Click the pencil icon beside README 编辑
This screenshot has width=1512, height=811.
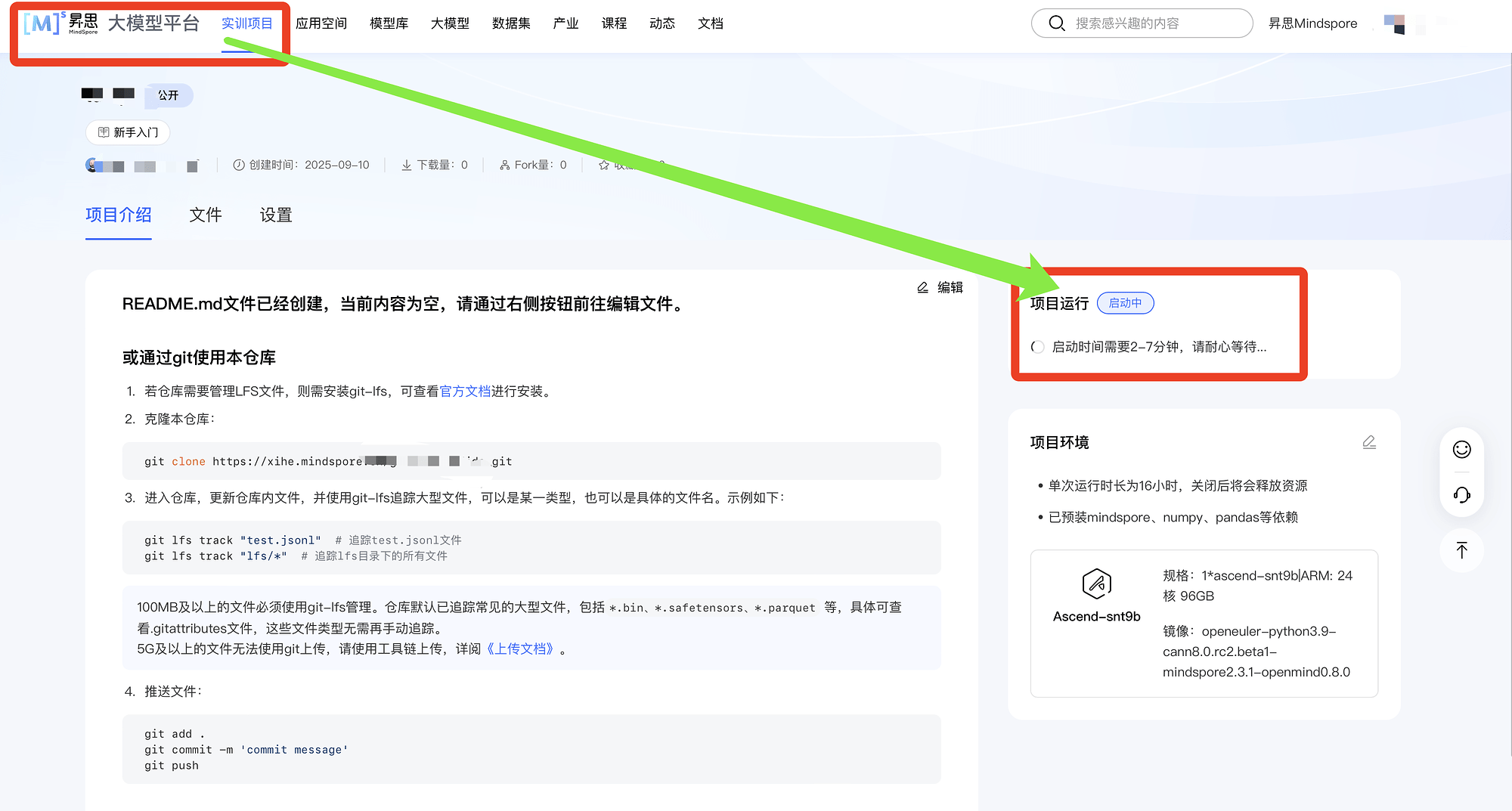922,287
